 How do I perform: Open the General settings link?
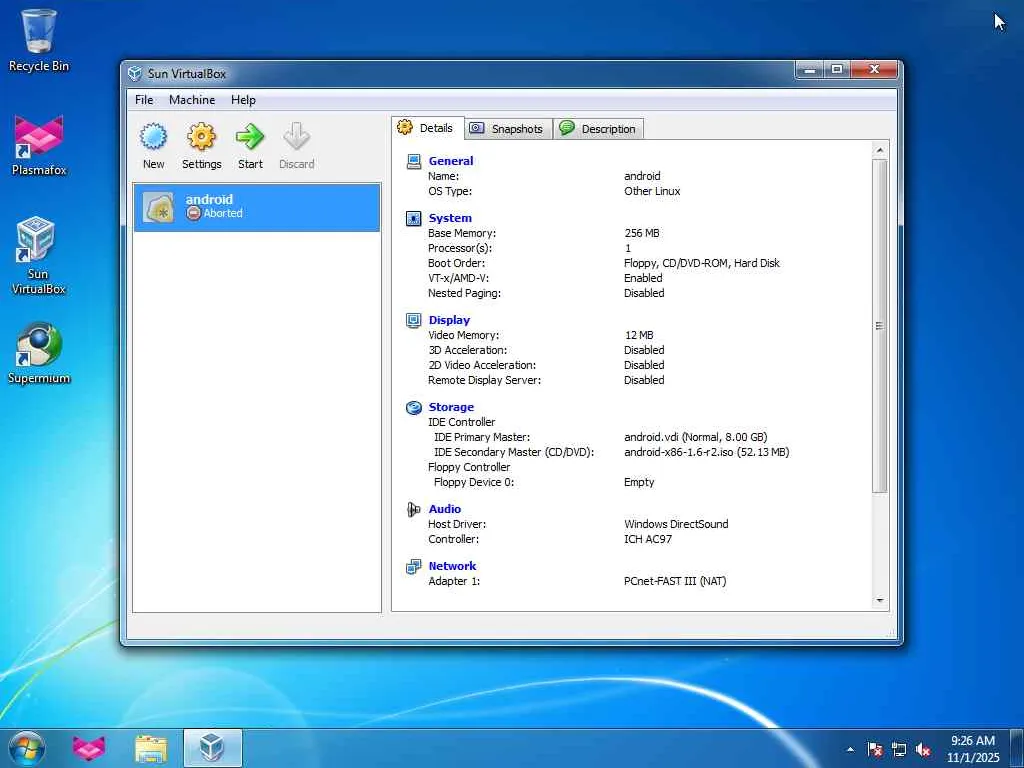[x=450, y=161]
